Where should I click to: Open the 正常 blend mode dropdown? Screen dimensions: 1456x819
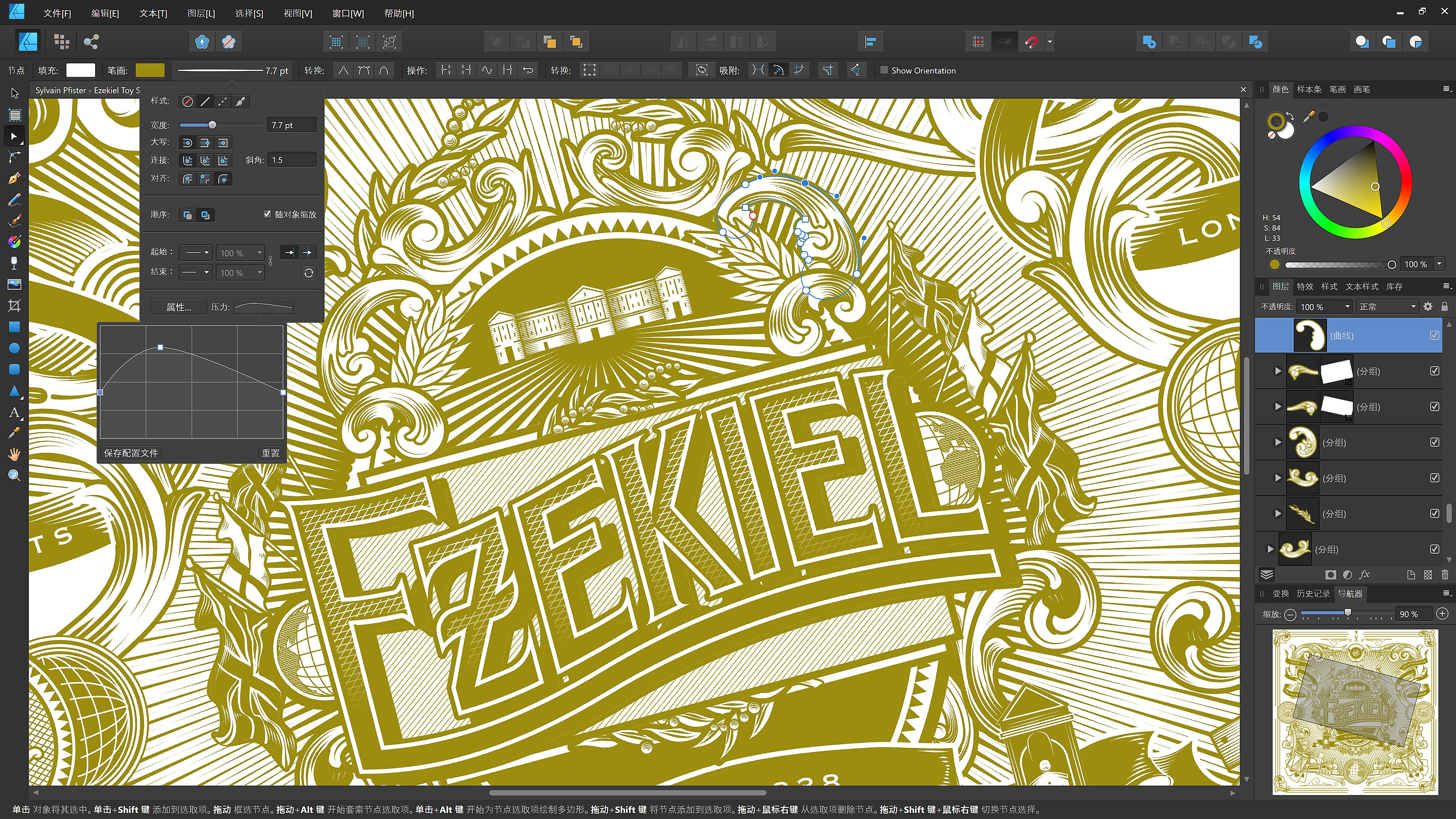pyautogui.click(x=1388, y=306)
